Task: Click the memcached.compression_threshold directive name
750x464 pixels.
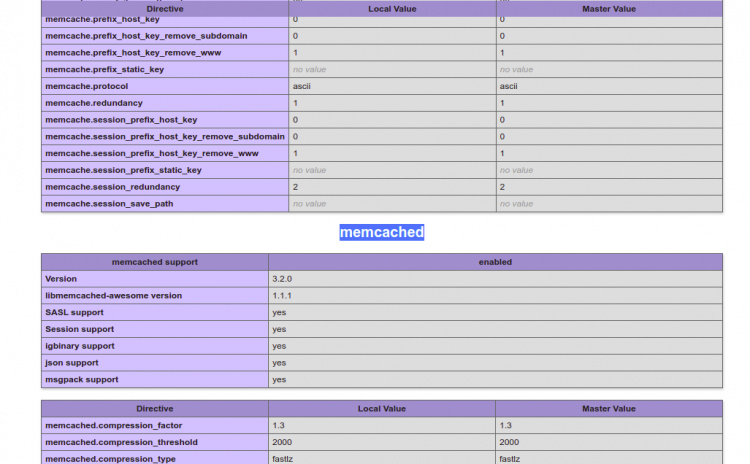Action: (122, 442)
